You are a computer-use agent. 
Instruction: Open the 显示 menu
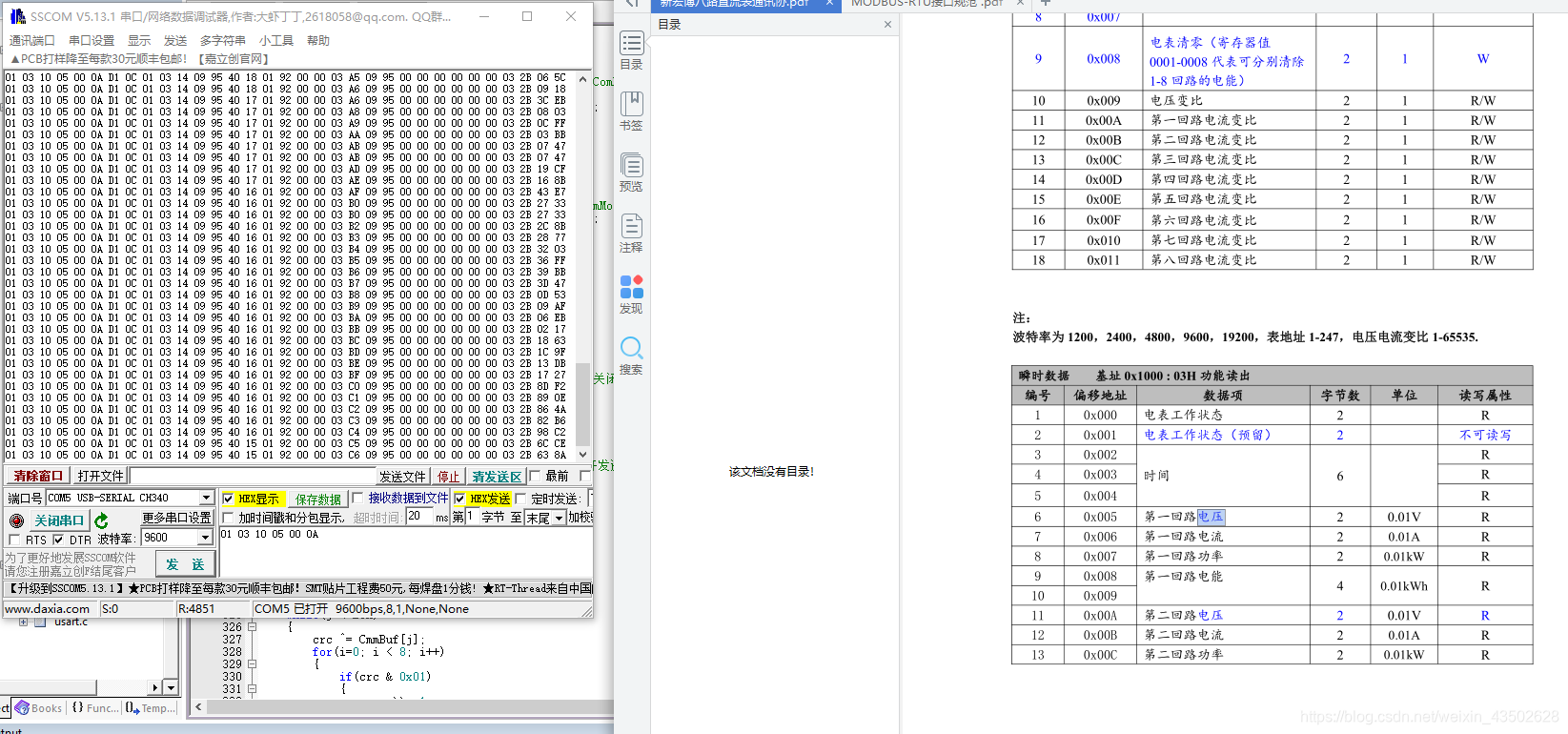139,41
